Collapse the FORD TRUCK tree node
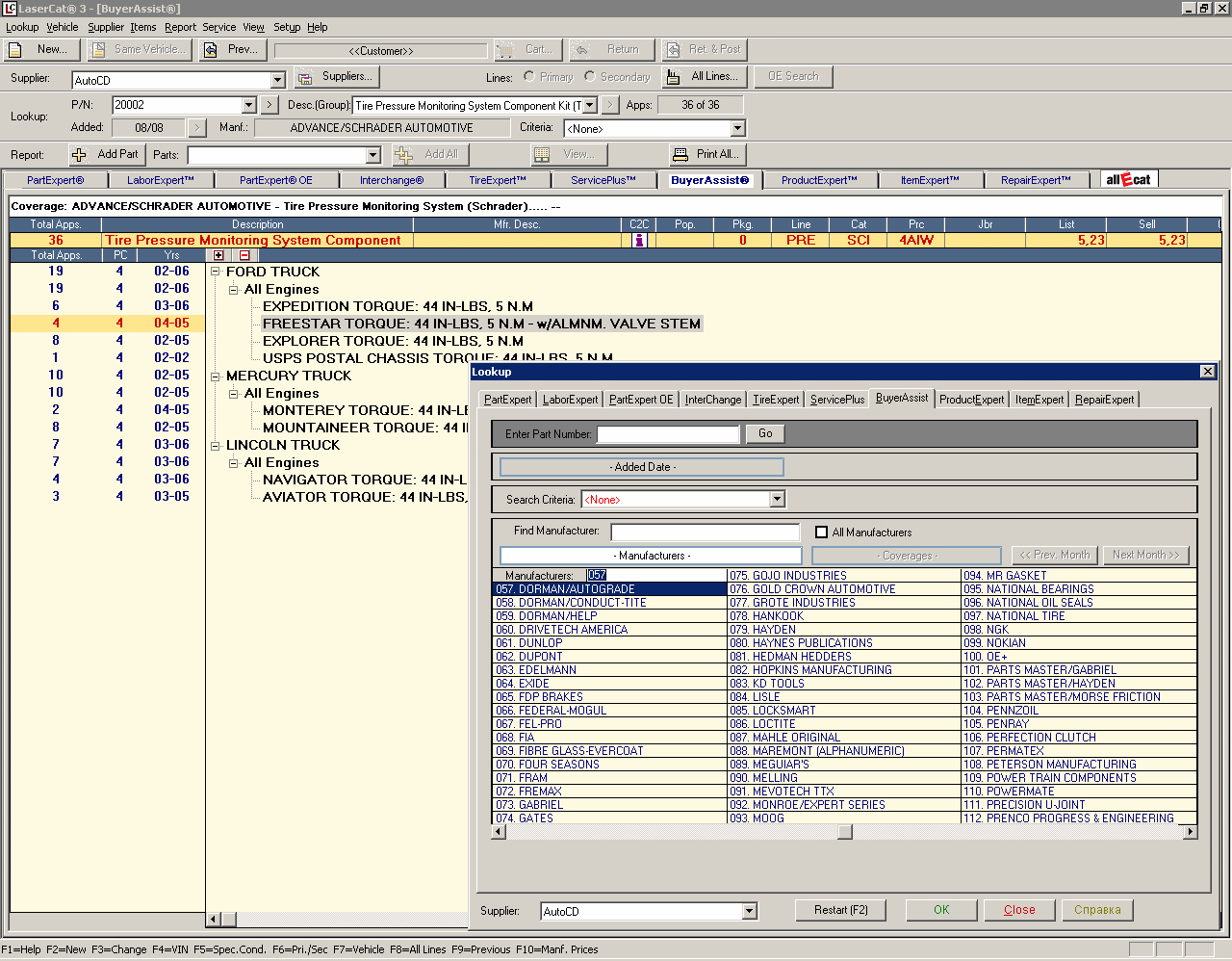 coord(216,272)
